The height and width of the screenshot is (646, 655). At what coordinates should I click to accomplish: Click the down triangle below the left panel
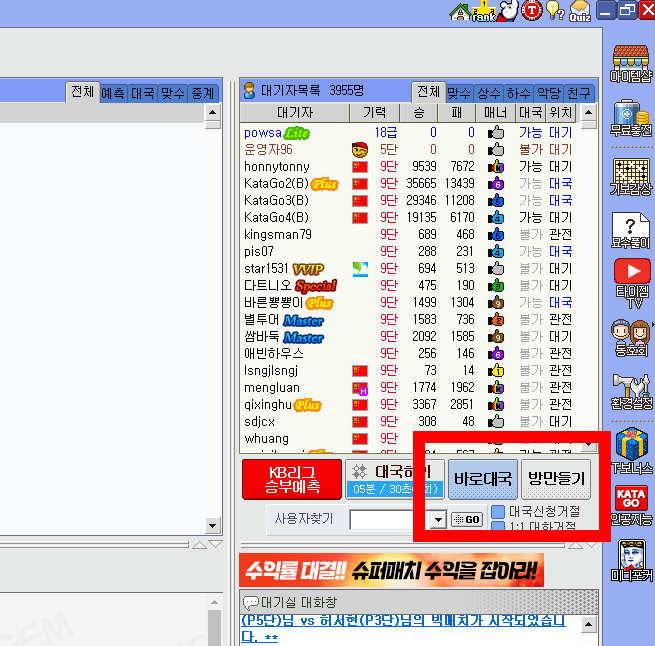[x=216, y=544]
